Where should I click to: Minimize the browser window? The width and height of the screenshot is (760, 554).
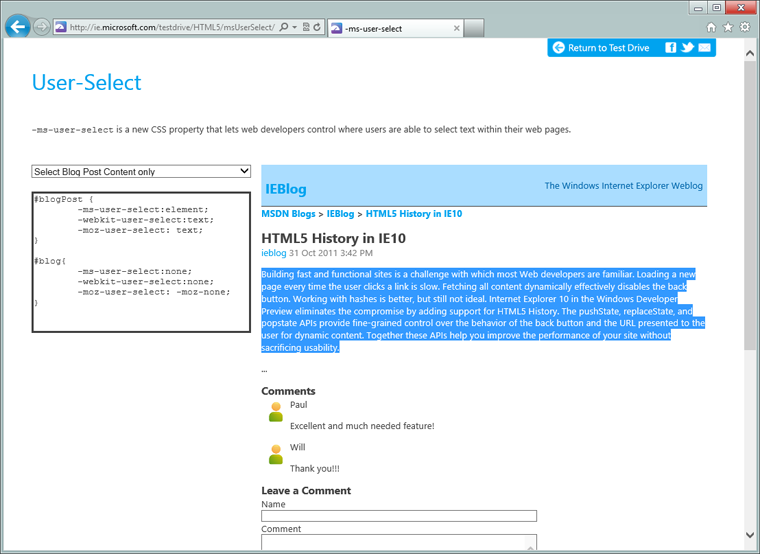pos(698,8)
